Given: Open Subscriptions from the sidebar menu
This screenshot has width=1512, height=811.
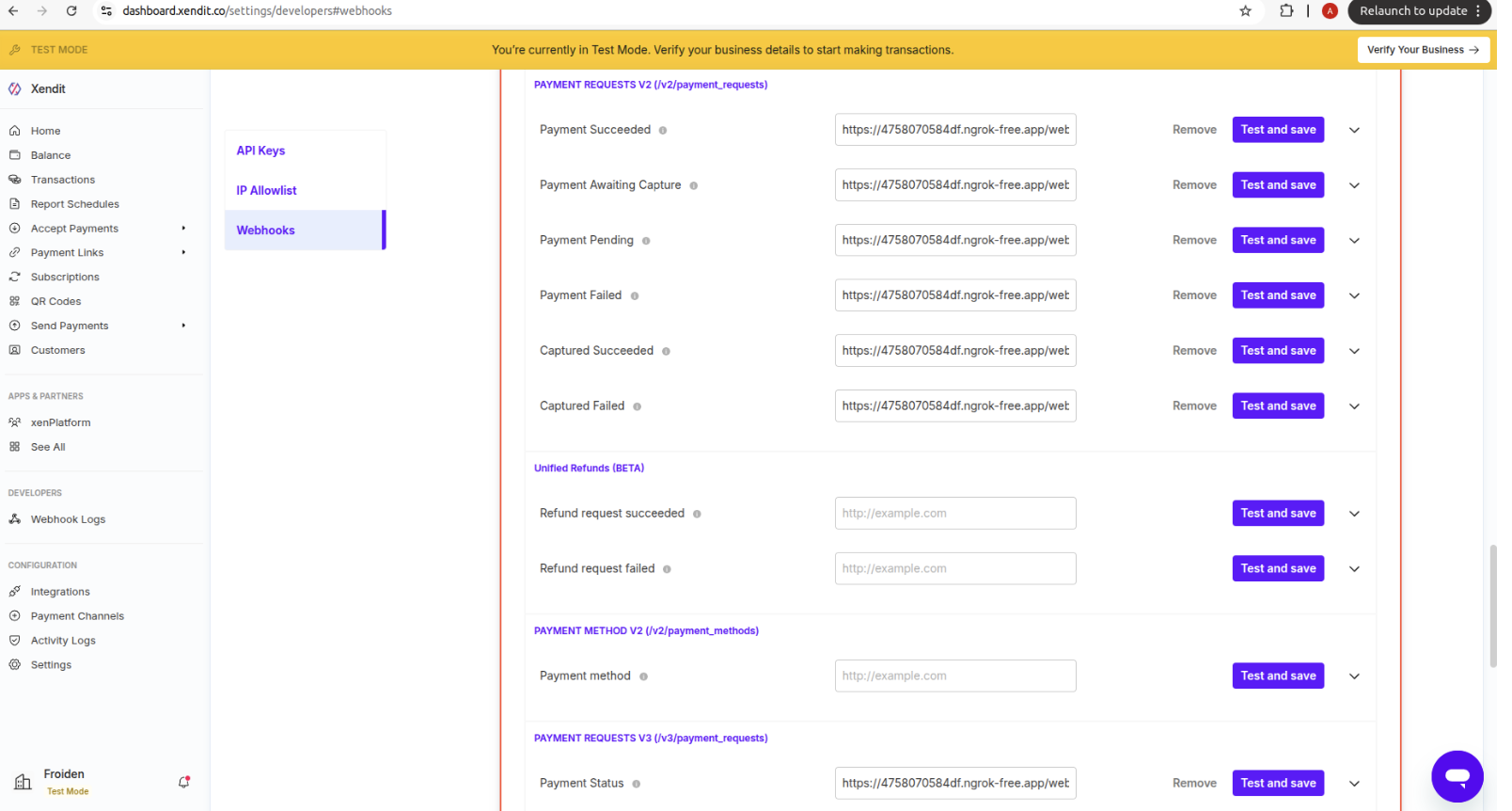Looking at the screenshot, I should 65,277.
